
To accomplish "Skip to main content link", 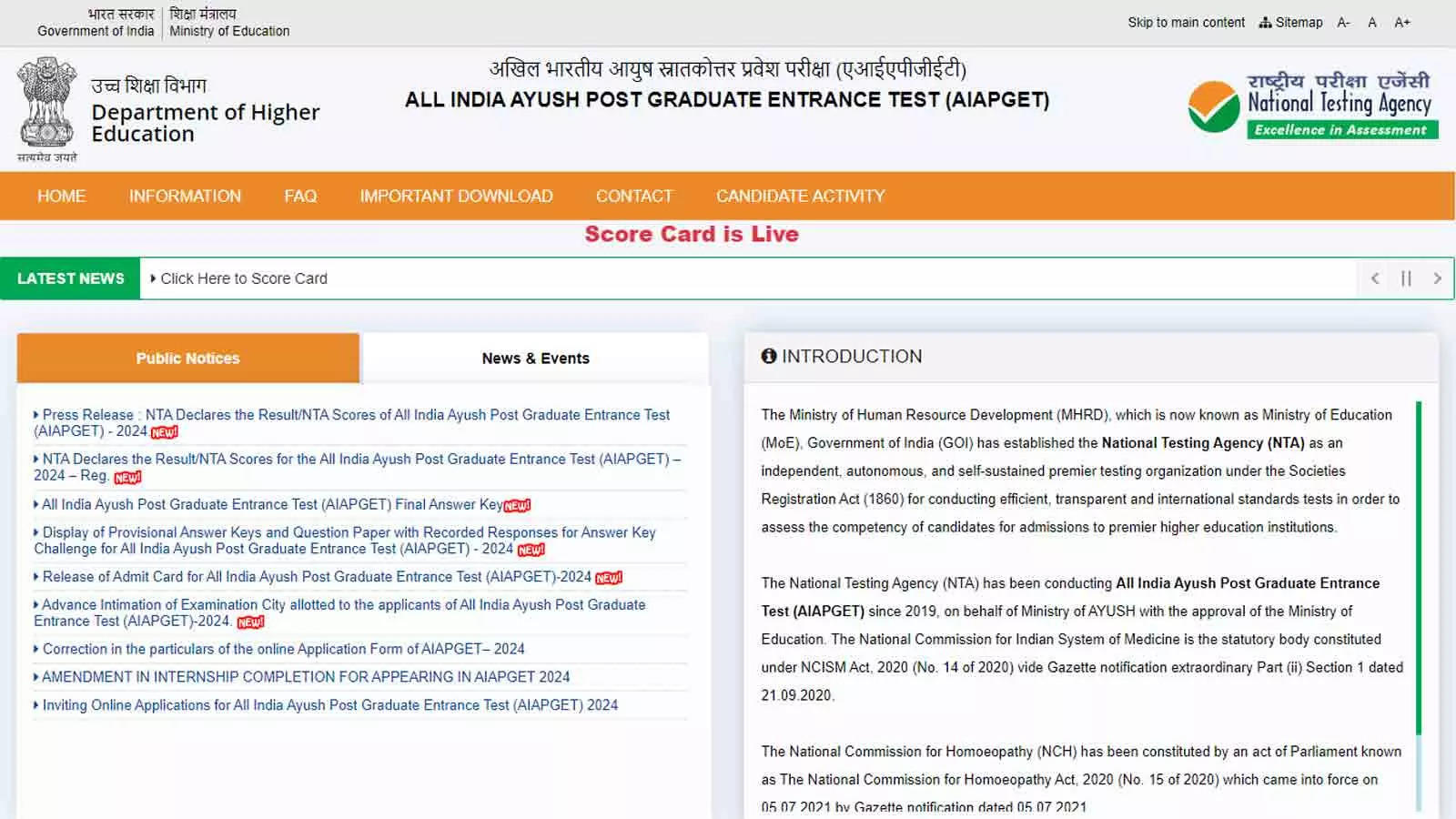I will coord(1186,22).
